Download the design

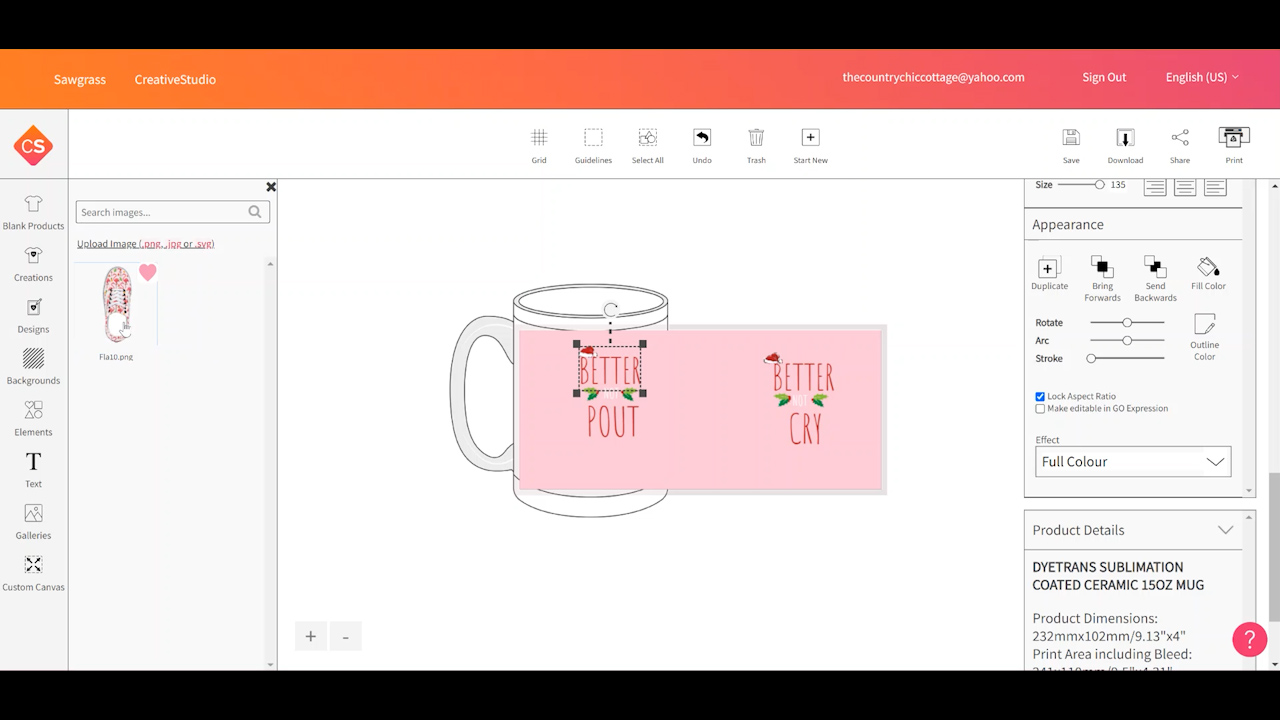pos(1125,145)
